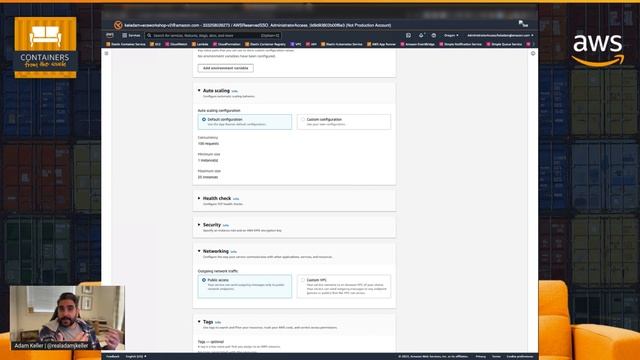Open AWS App Runner bookmark
640x360 pixels.
[x=381, y=44]
